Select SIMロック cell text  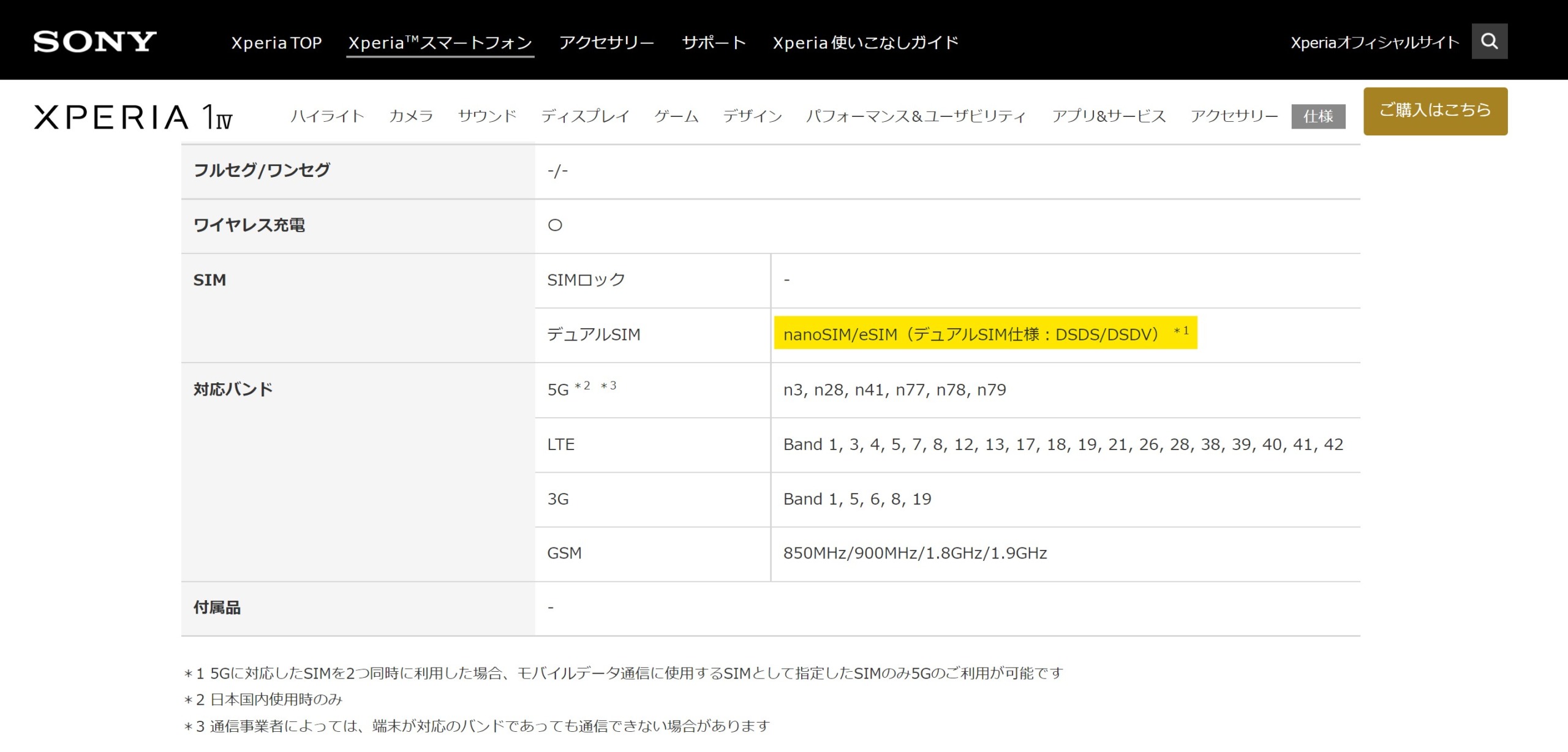pyautogui.click(x=586, y=280)
